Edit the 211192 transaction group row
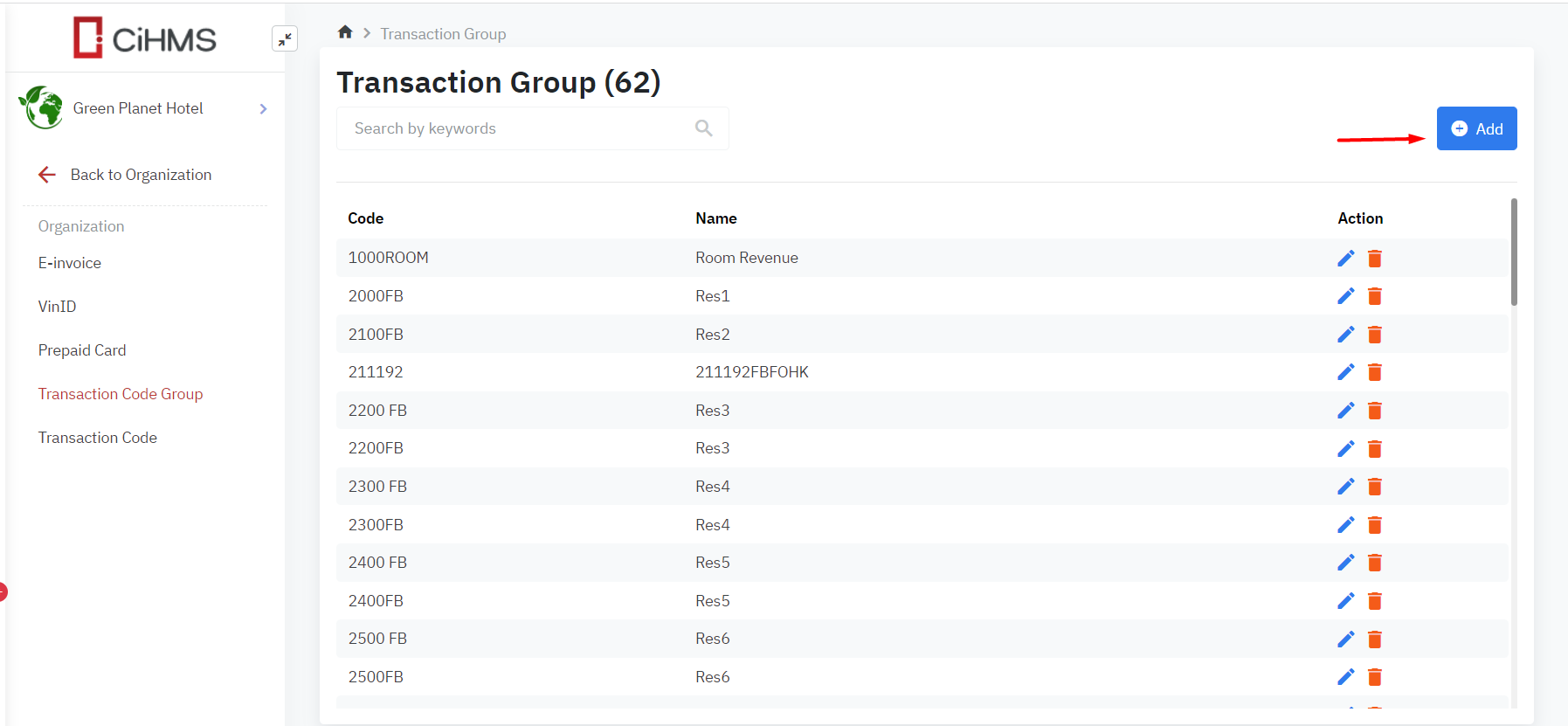1568x726 pixels. [x=1345, y=372]
